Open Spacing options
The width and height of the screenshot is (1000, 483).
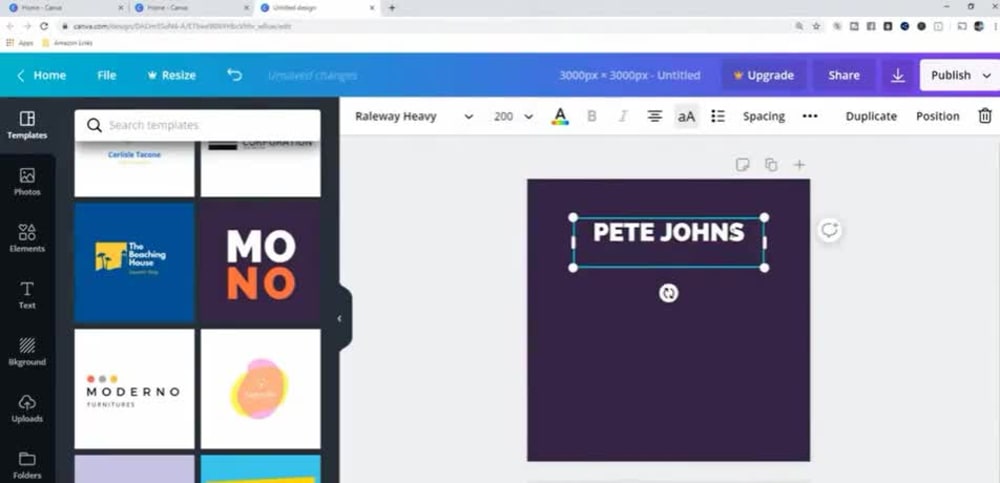[x=763, y=116]
